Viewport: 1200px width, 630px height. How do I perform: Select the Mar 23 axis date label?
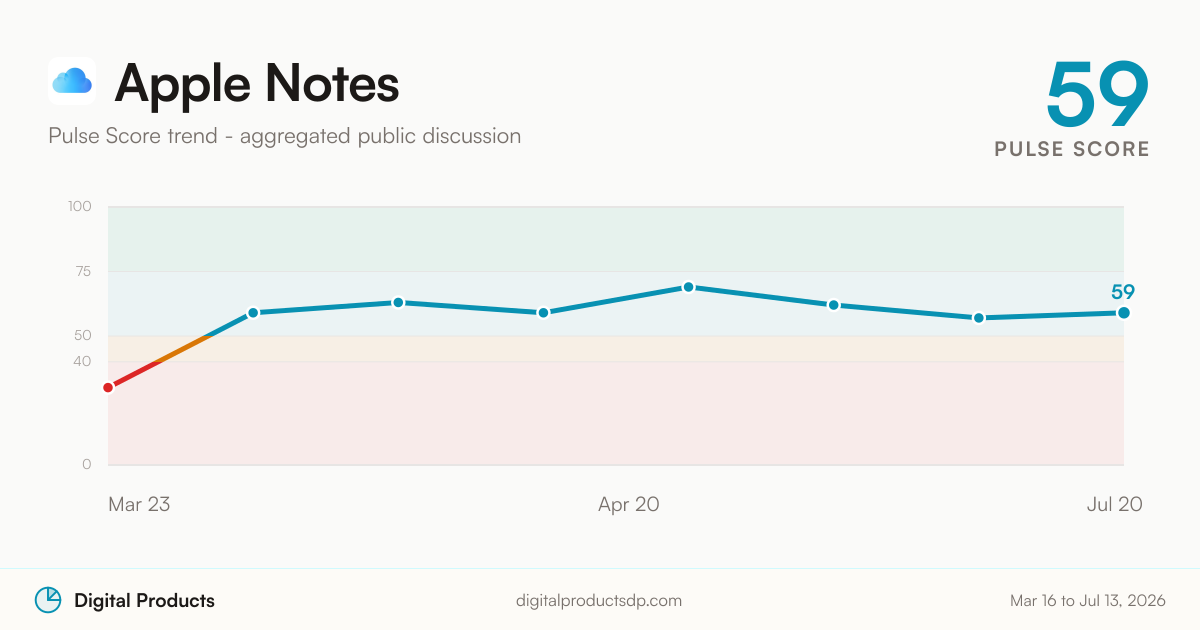tap(139, 504)
